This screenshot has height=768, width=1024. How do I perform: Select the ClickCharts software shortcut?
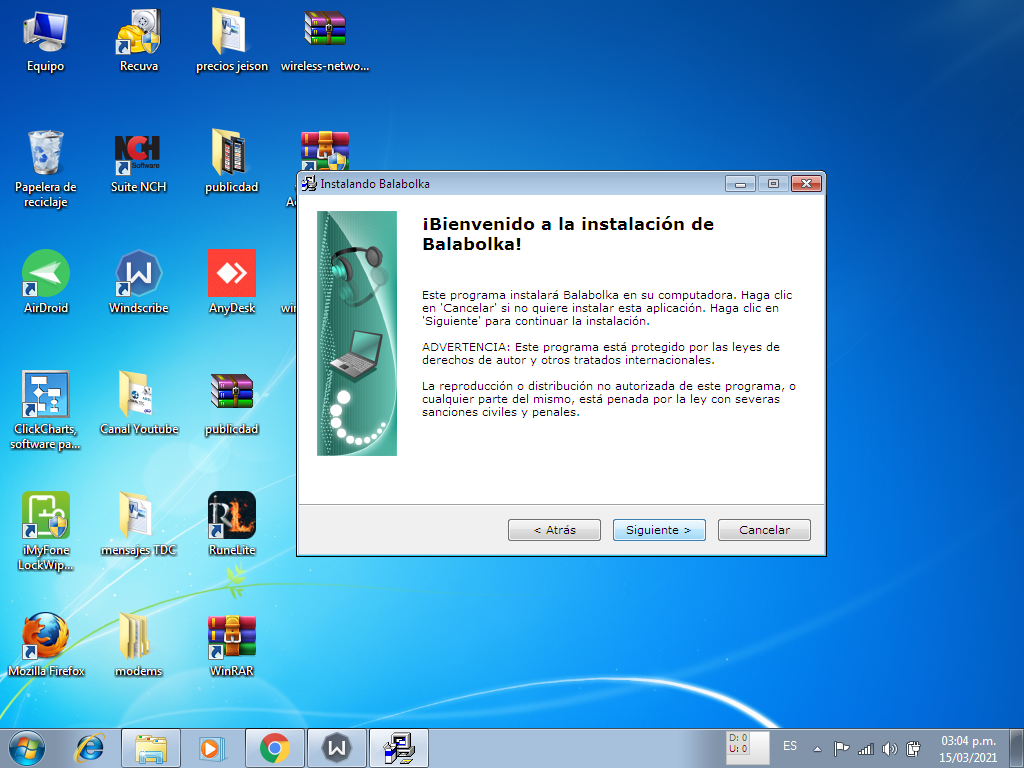[x=46, y=410]
